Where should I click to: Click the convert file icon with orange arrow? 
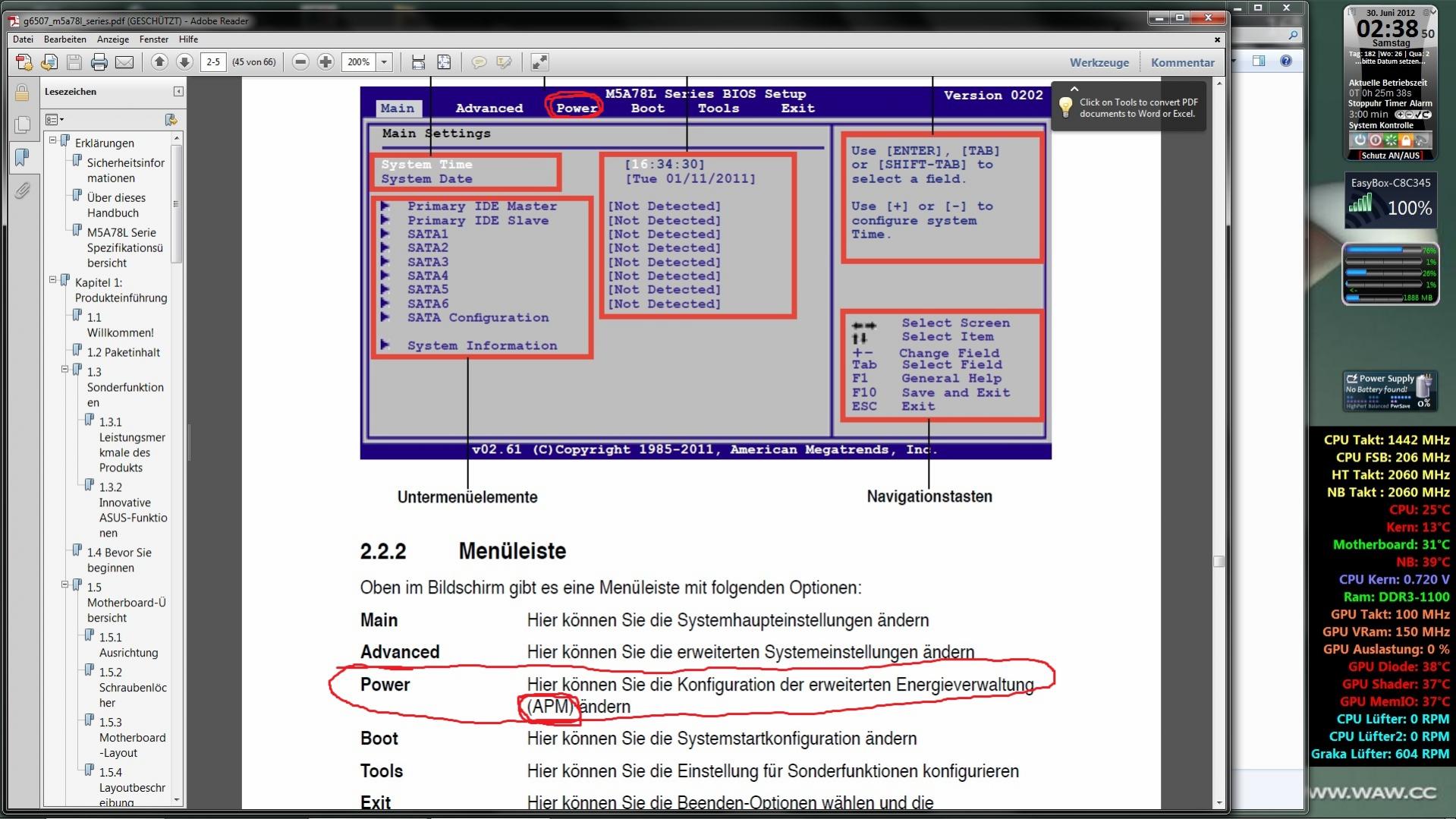coord(49,62)
